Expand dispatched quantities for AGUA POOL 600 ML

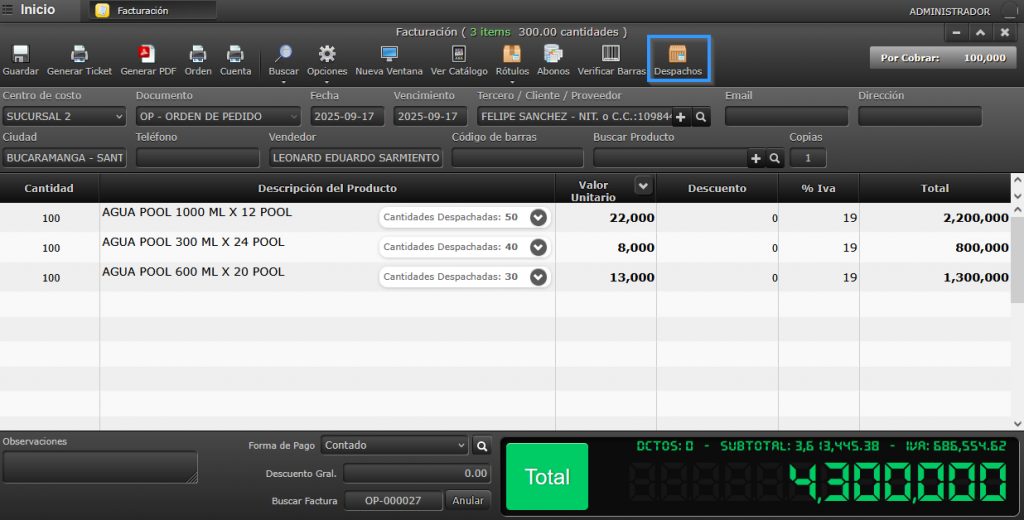(x=539, y=277)
